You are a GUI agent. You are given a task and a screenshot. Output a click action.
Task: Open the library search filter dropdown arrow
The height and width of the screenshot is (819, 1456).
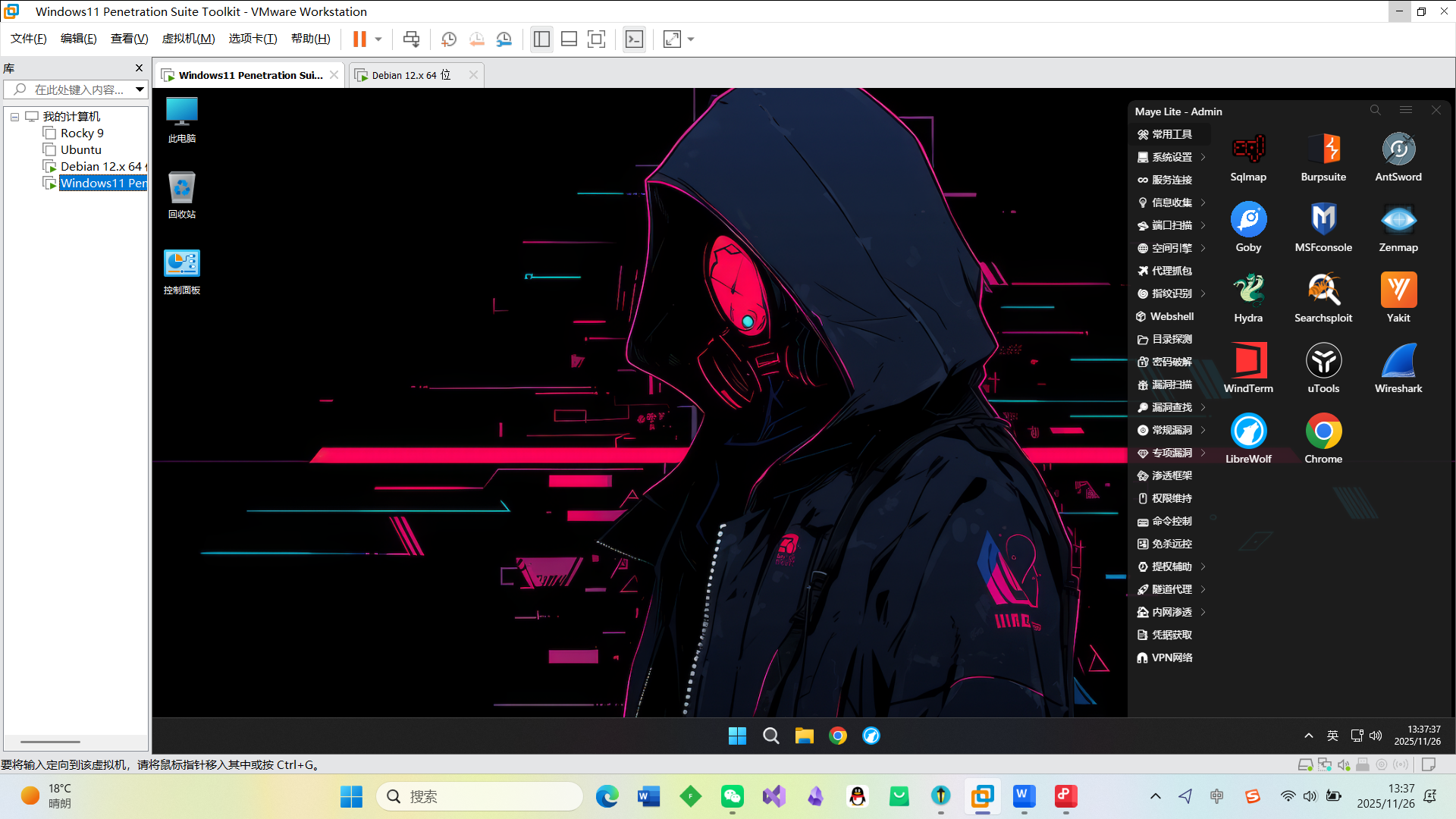(140, 89)
